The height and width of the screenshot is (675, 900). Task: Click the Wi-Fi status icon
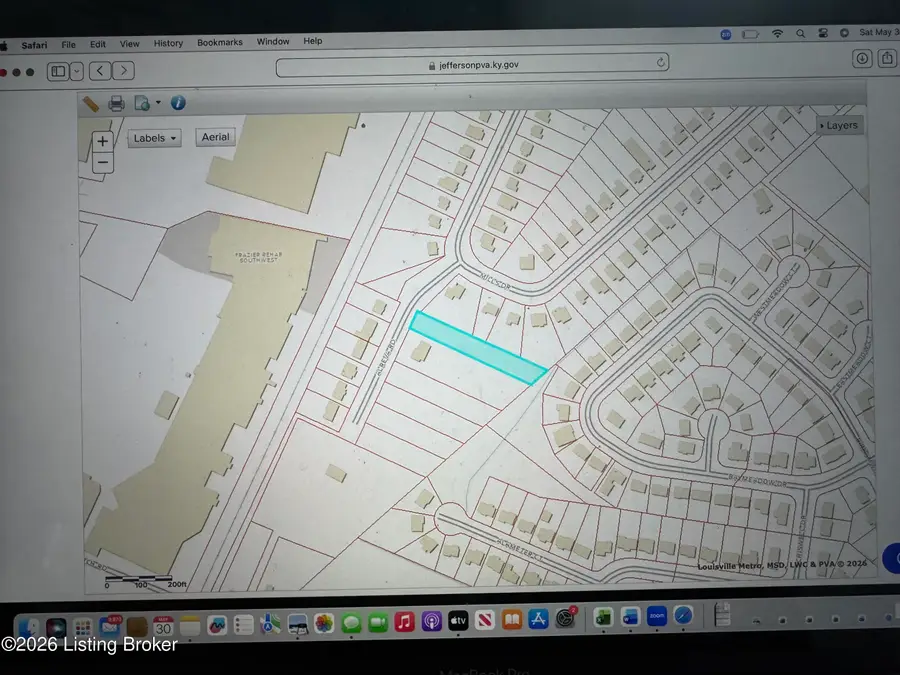(777, 34)
